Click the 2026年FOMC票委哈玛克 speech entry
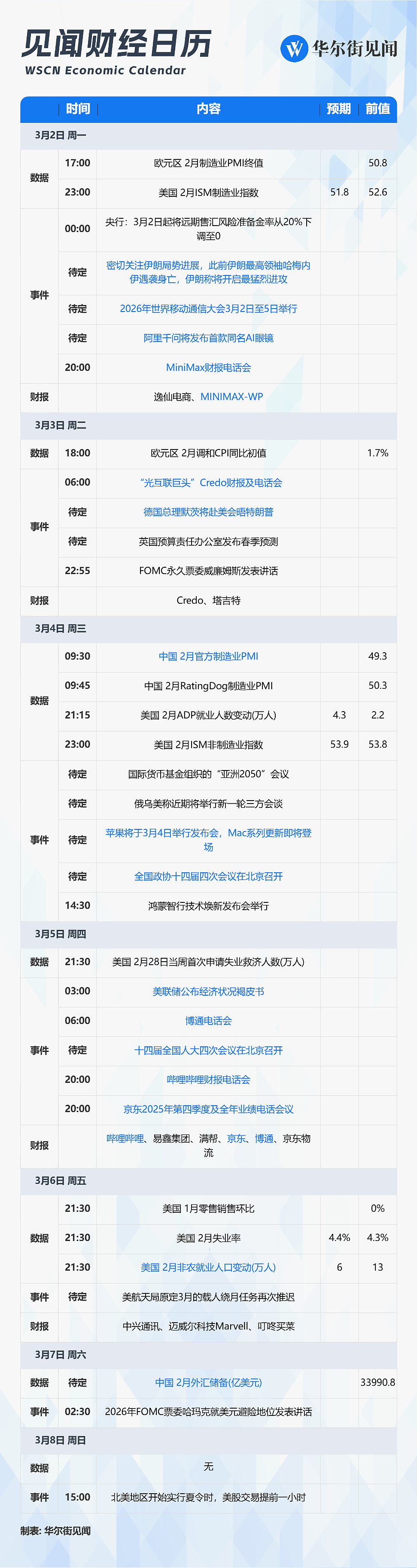Screen dimensions: 417x1568 pyautogui.click(x=208, y=1412)
